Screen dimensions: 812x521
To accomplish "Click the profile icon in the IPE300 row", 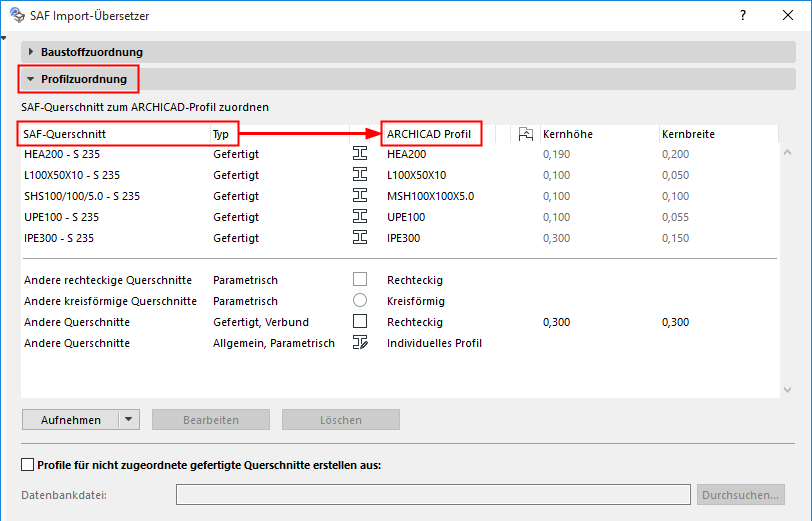I will [360, 237].
